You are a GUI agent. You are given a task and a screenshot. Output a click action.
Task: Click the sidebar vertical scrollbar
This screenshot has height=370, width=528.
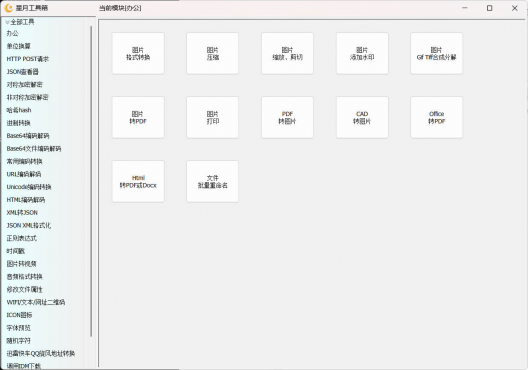(x=91, y=181)
